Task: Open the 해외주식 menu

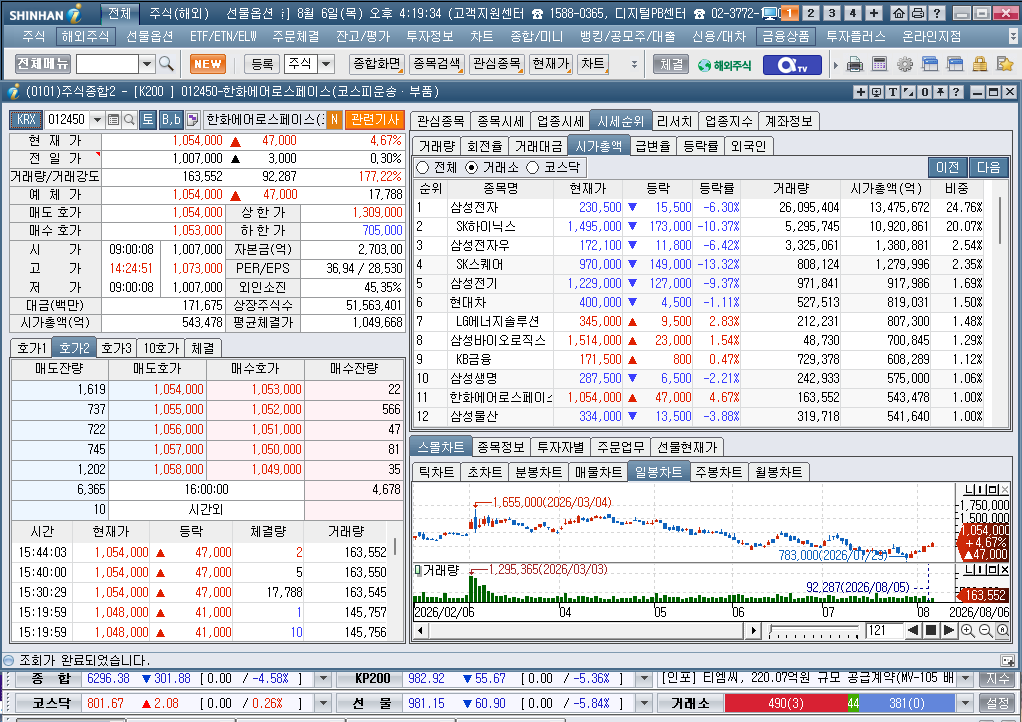Action: (x=85, y=36)
